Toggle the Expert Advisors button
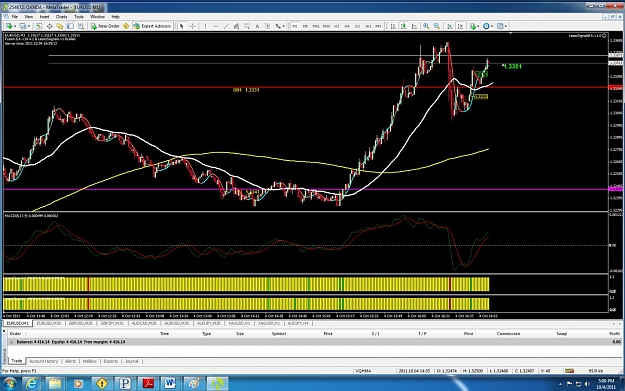 pyautogui.click(x=152, y=26)
